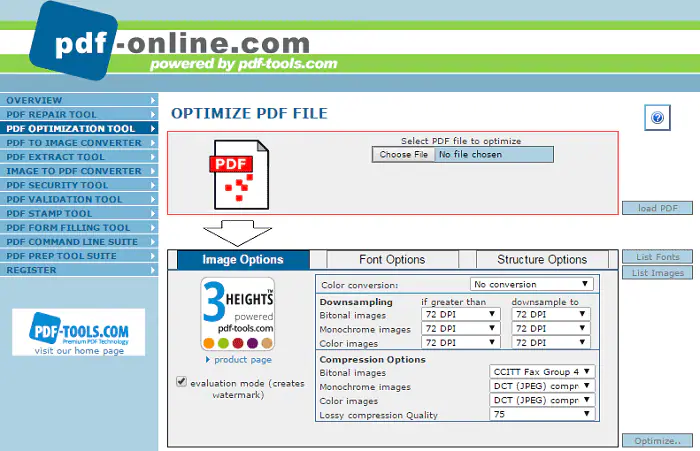This screenshot has width=700, height=451.
Task: Switch to the Structure Options tab
Action: [542, 259]
